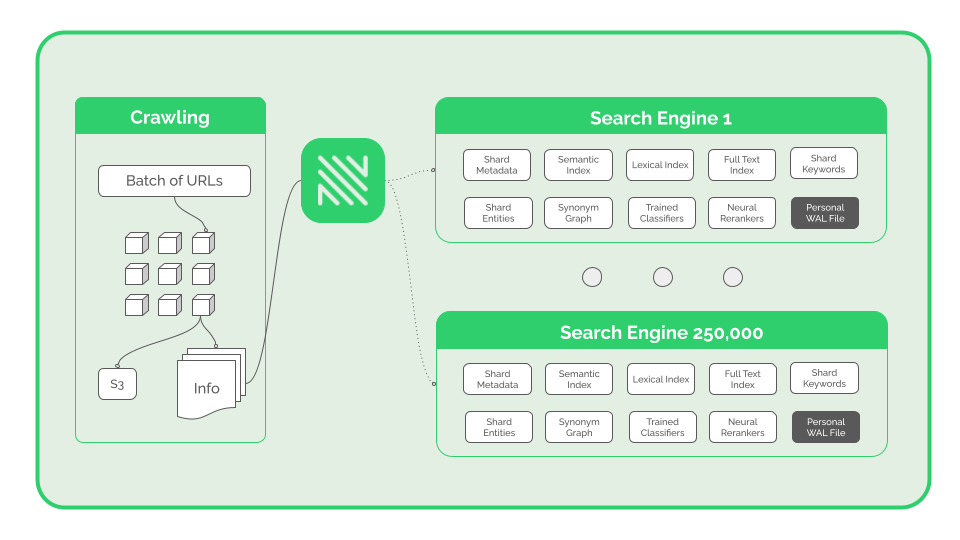Screen dimensions: 960x540
Task: Select the Search Engine 250,000 header
Action: (x=661, y=332)
